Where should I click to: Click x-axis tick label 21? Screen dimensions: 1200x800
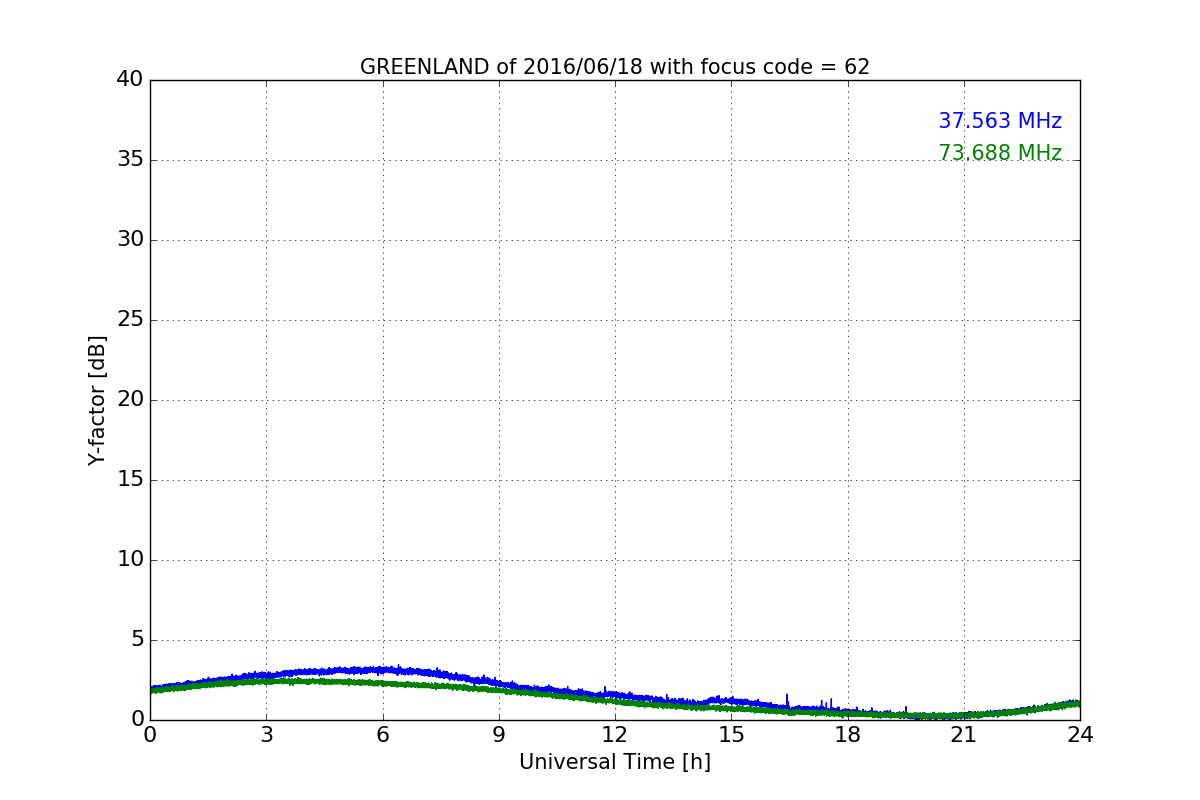(x=964, y=734)
